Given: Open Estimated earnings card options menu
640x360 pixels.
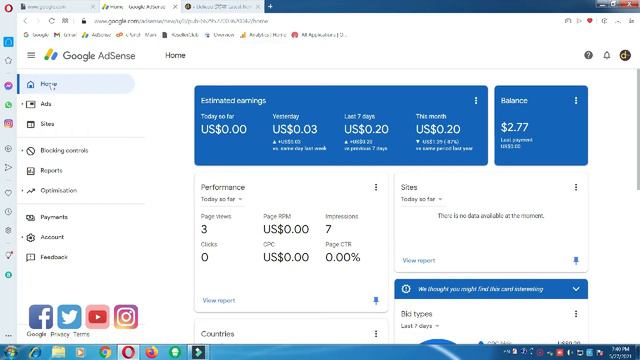Looking at the screenshot, I should [476, 100].
